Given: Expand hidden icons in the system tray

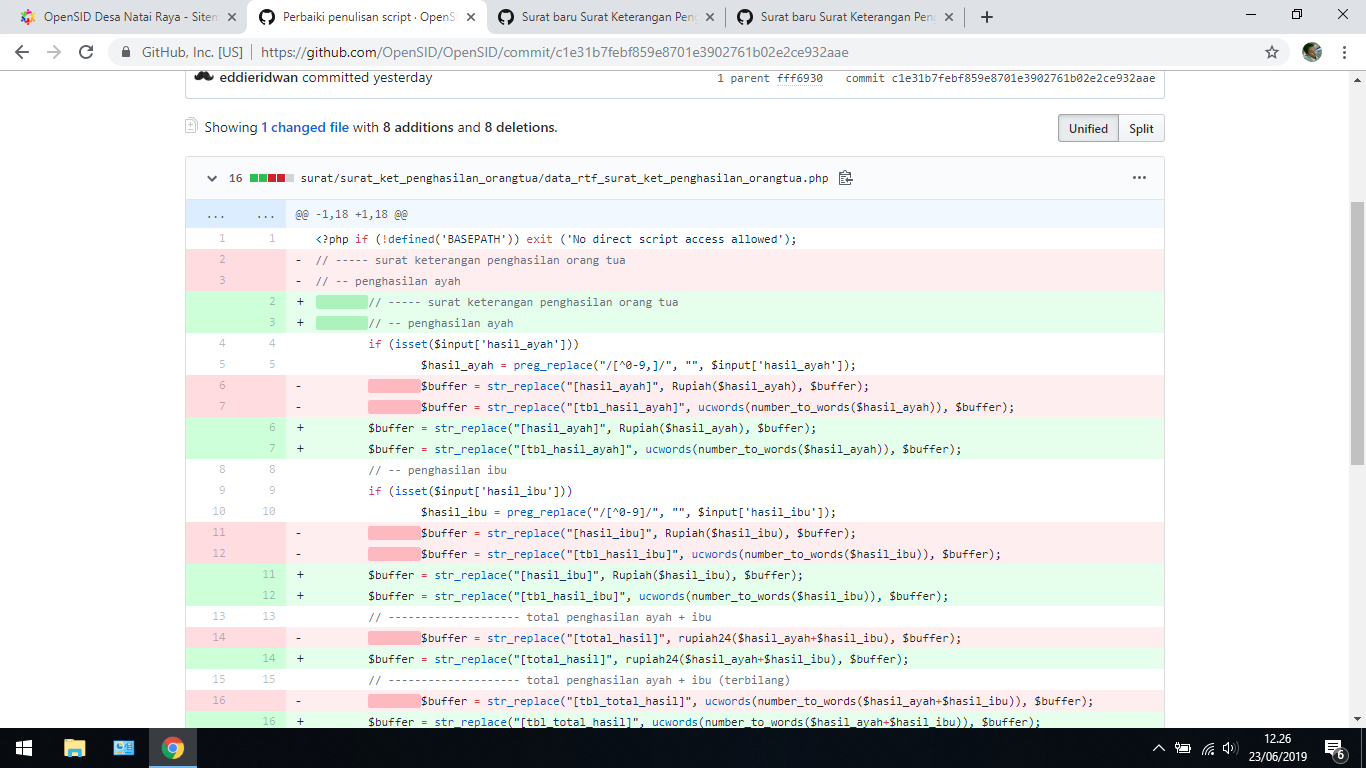Looking at the screenshot, I should coord(1159,747).
